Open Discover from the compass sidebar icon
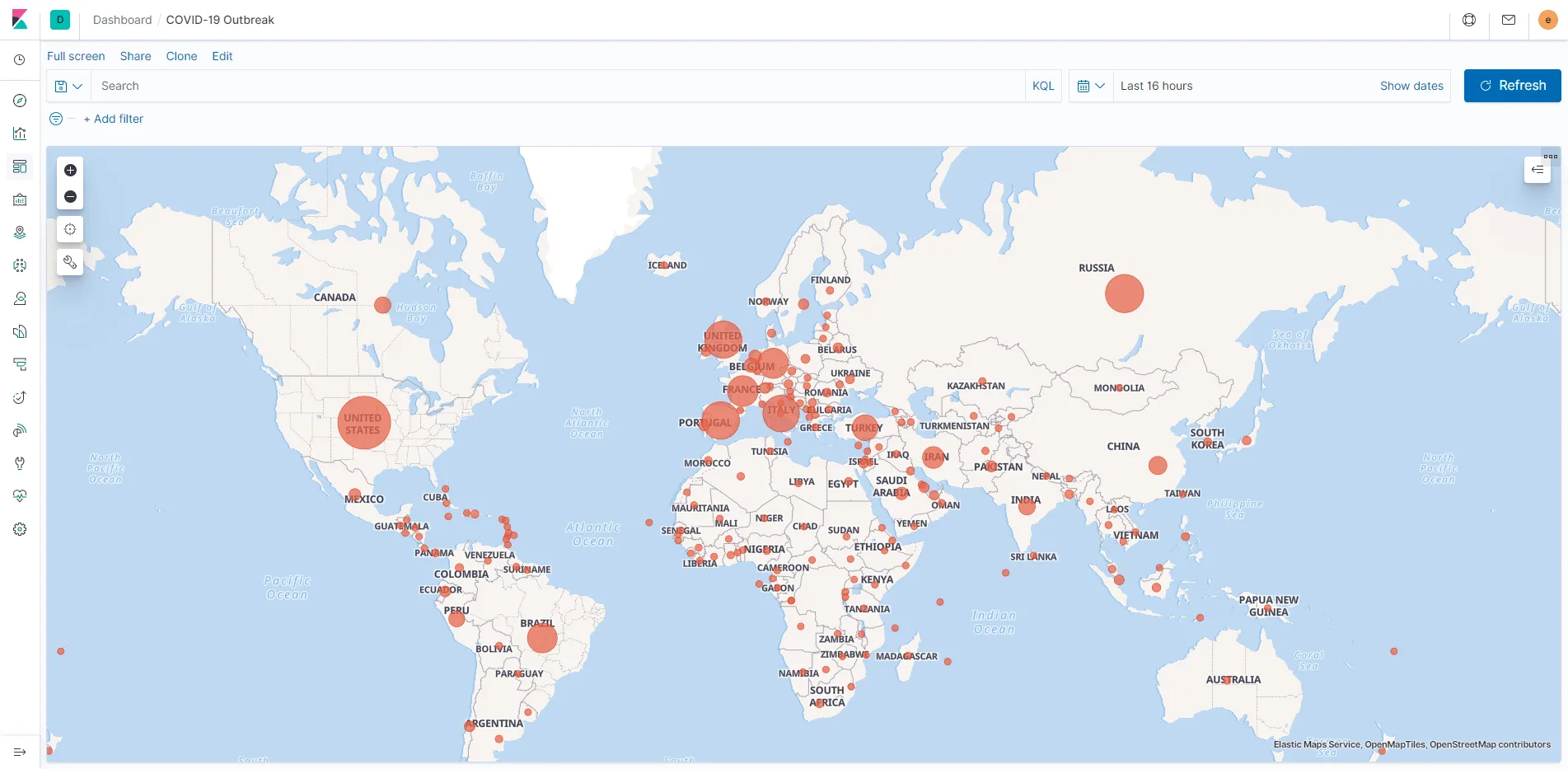 point(20,101)
